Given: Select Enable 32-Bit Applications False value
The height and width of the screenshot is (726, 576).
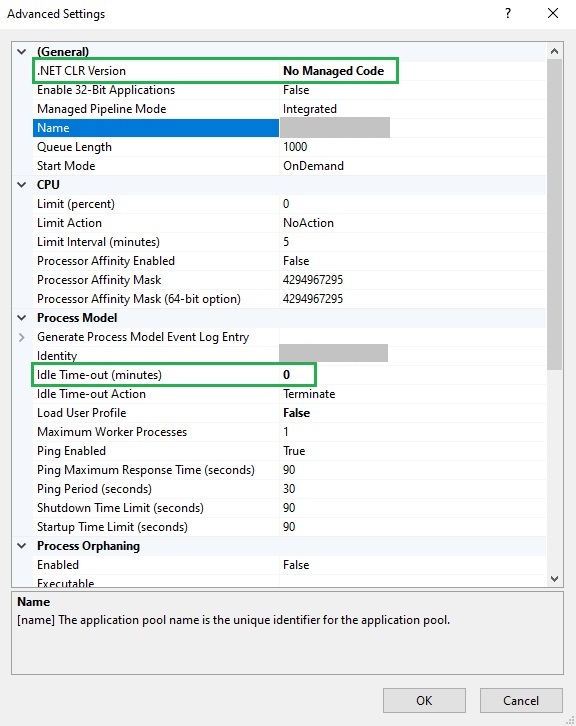Looking at the screenshot, I should coord(296,90).
